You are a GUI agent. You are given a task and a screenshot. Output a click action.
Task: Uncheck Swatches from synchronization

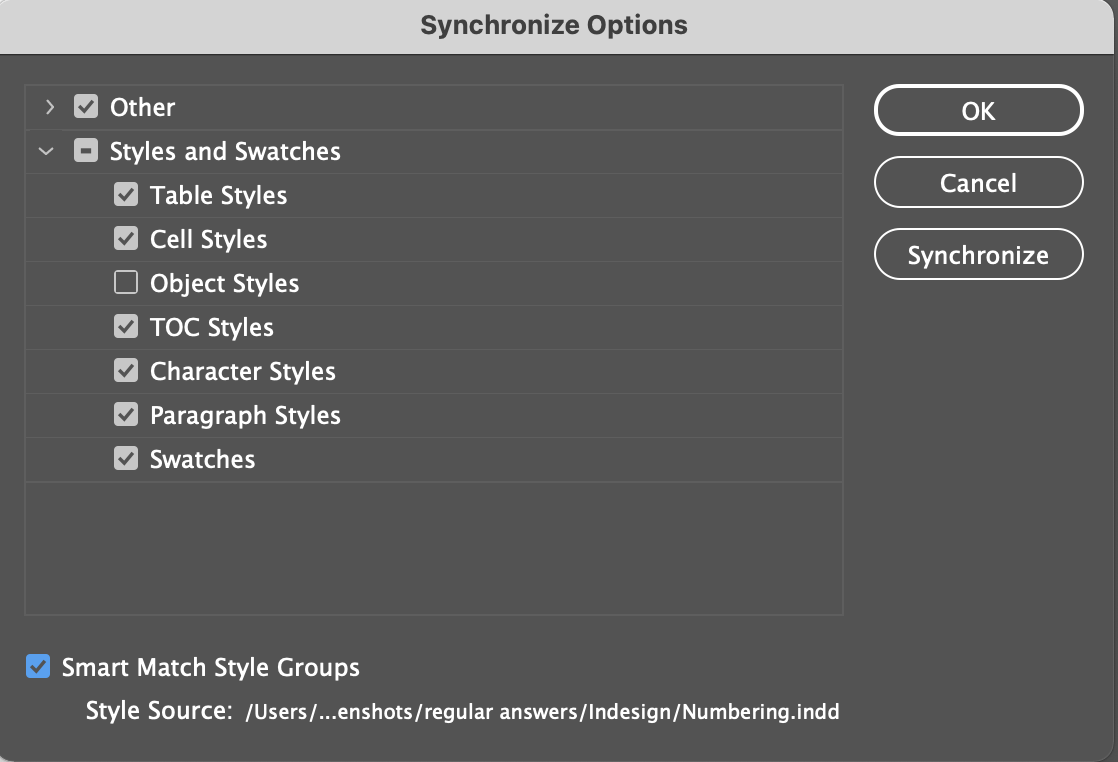(125, 459)
